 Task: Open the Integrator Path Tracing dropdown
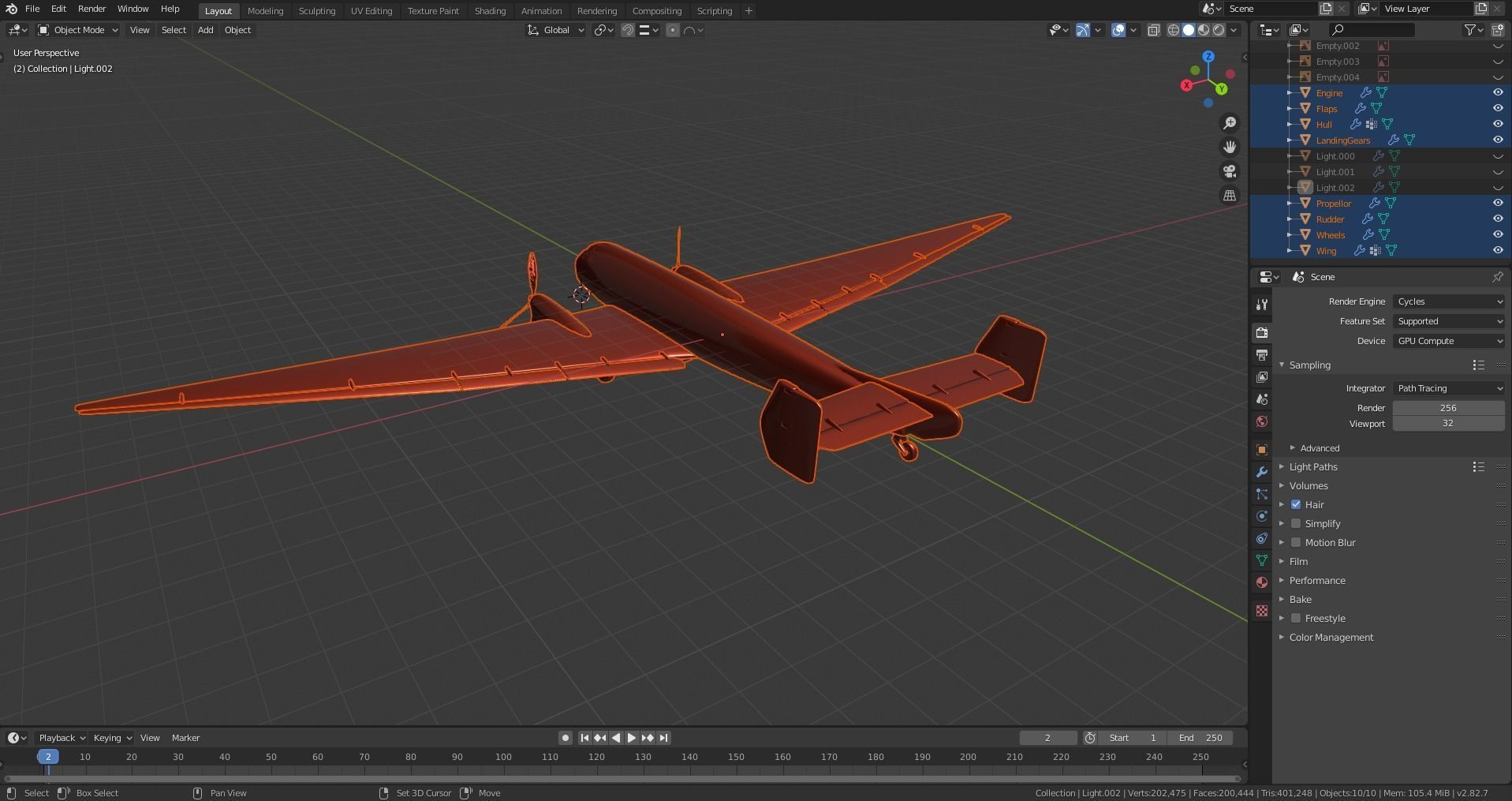point(1449,388)
